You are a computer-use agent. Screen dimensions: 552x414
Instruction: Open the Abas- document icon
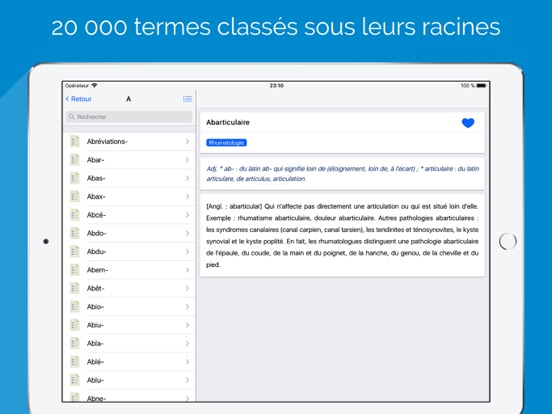click(x=75, y=178)
